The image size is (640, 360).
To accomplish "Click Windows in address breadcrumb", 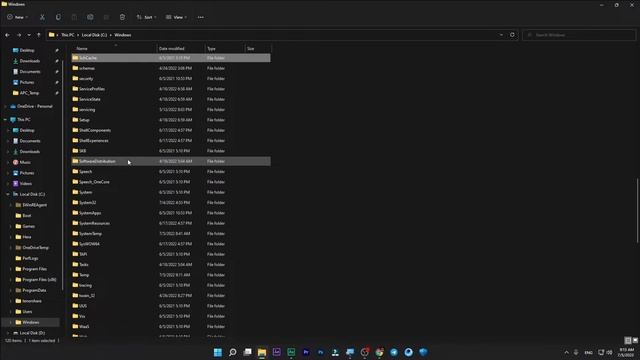I will tap(123, 35).
